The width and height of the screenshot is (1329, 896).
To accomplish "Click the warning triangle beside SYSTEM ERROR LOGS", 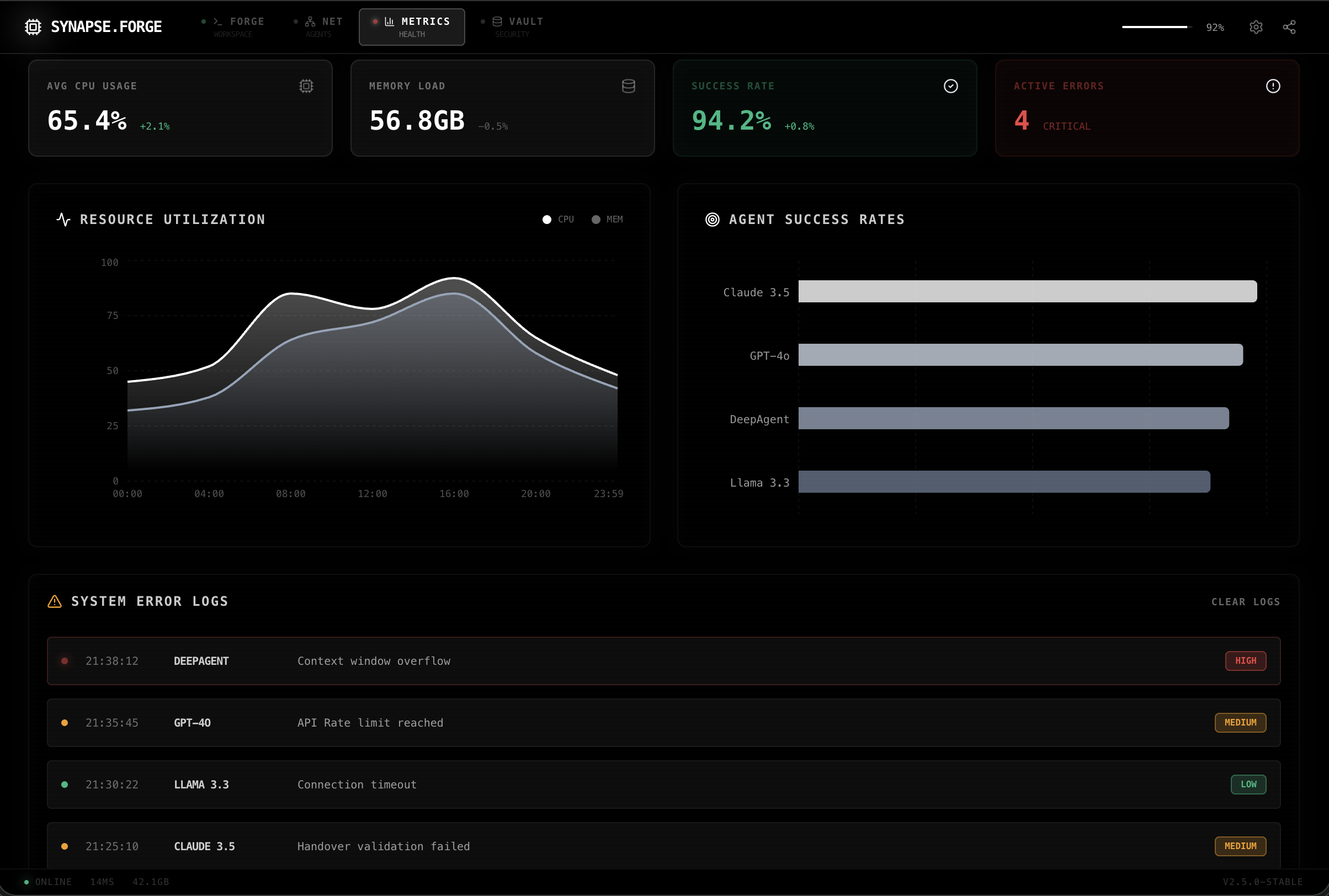I will click(x=54, y=601).
